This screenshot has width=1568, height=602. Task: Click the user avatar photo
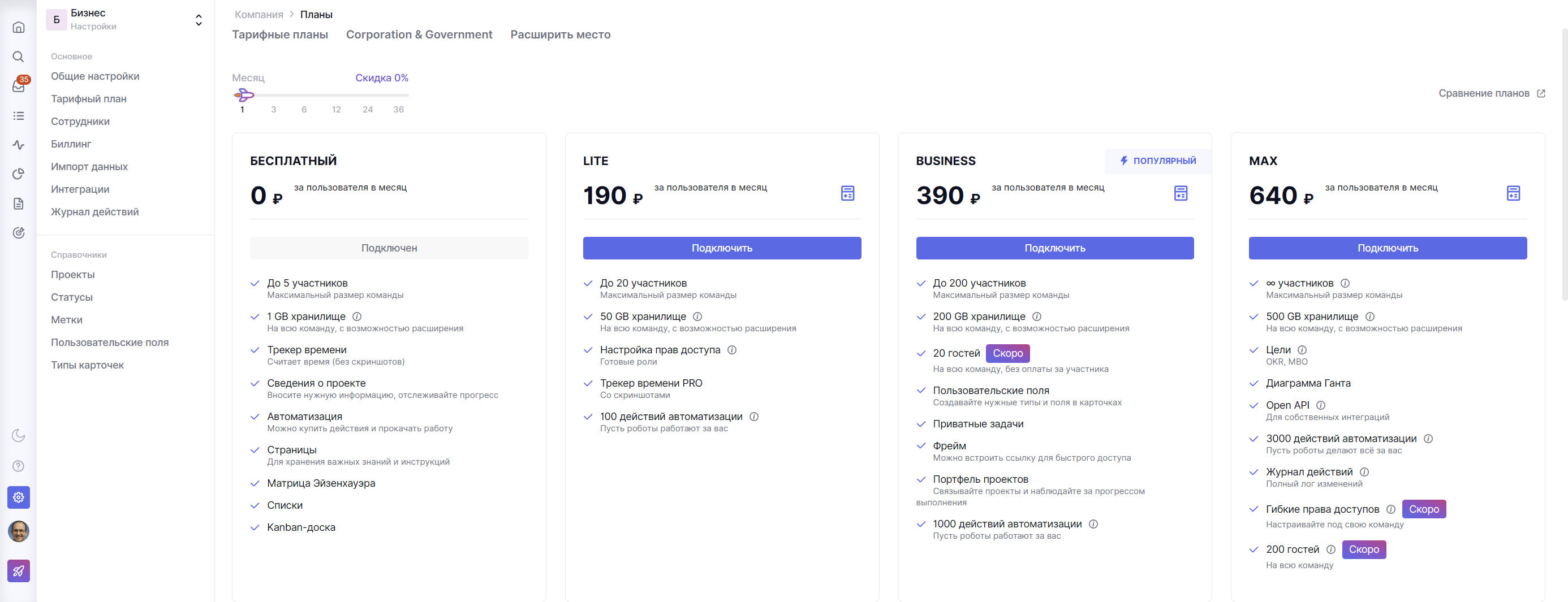coord(19,531)
